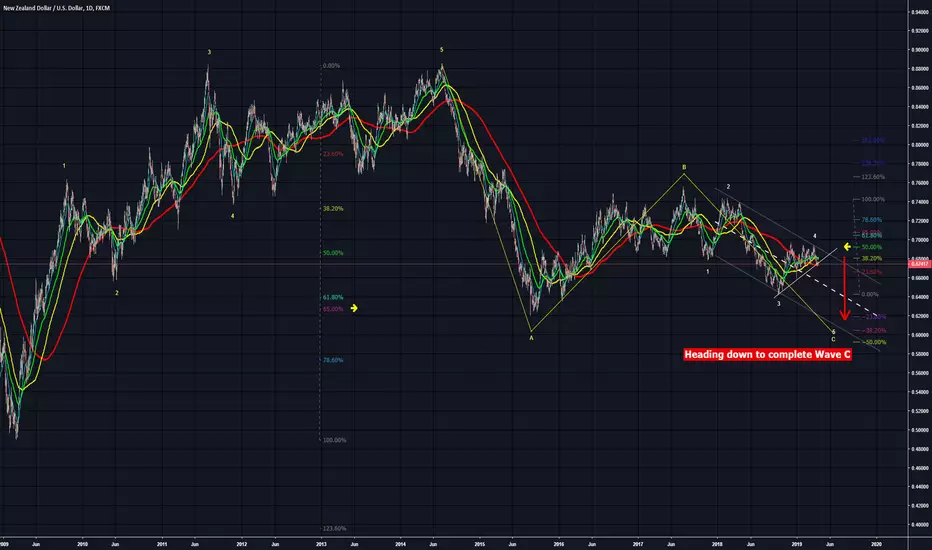Click the 2014 label on the time axis

pyautogui.click(x=401, y=544)
